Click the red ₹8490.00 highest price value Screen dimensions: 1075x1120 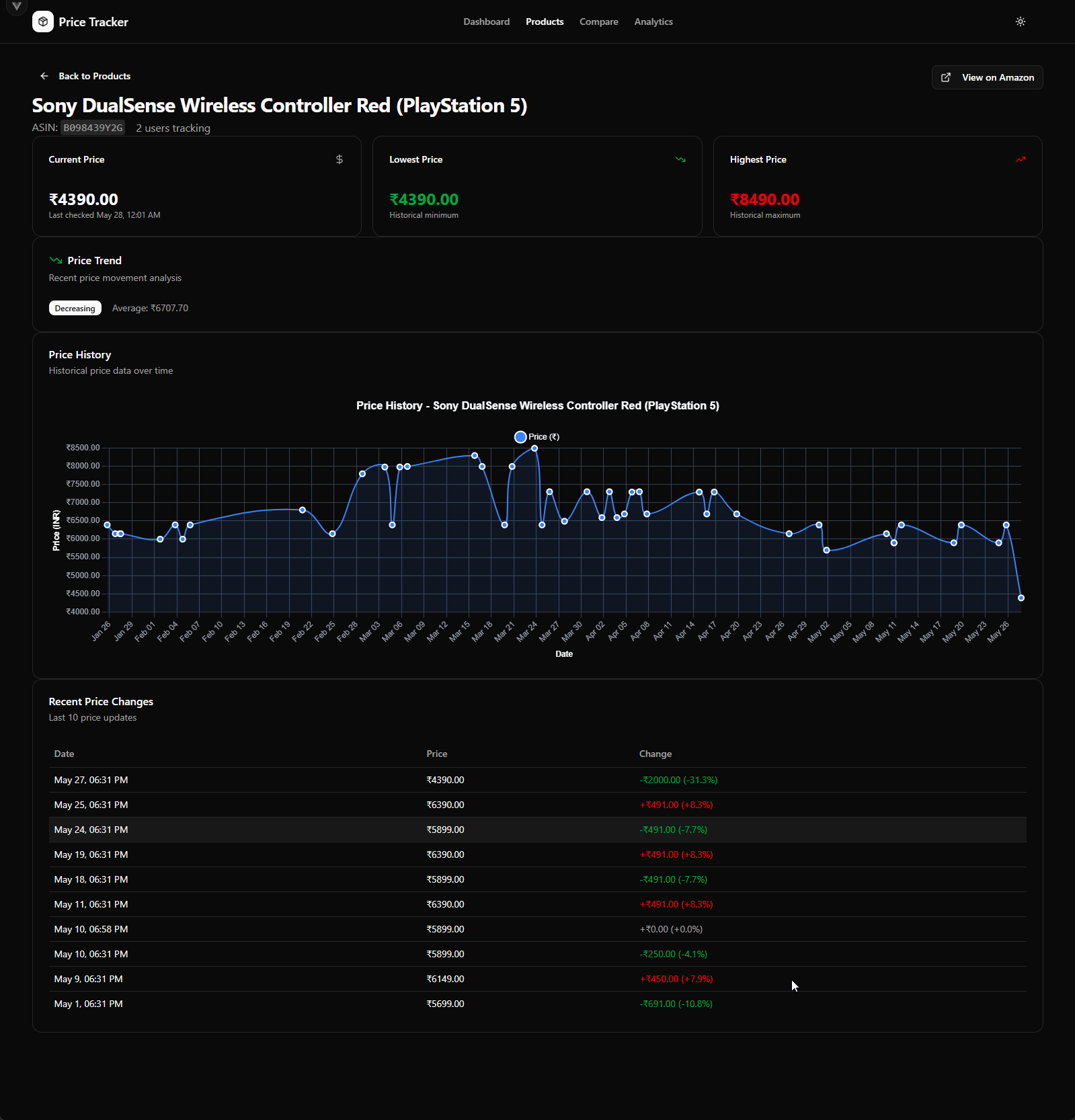764,200
